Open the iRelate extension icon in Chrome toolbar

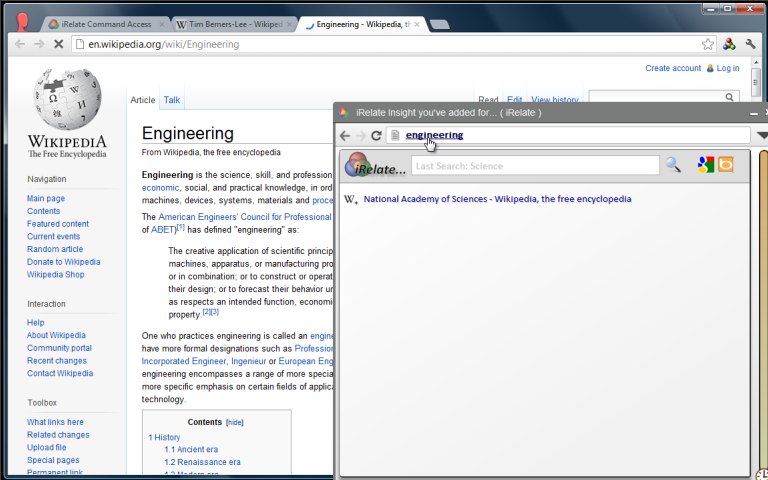click(x=729, y=44)
